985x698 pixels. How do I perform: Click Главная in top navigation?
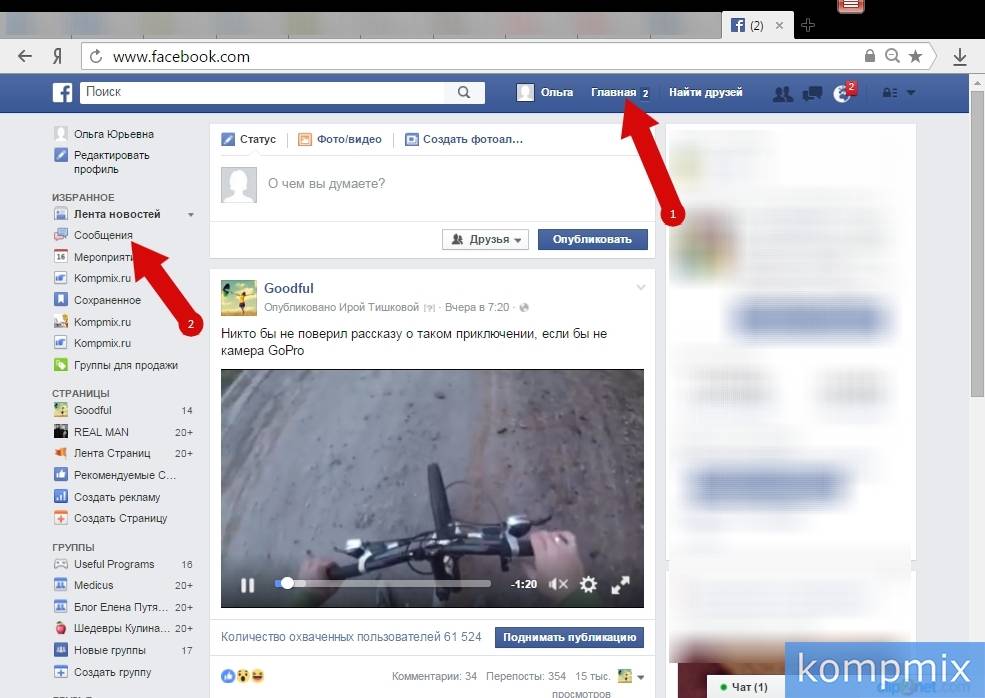[614, 92]
